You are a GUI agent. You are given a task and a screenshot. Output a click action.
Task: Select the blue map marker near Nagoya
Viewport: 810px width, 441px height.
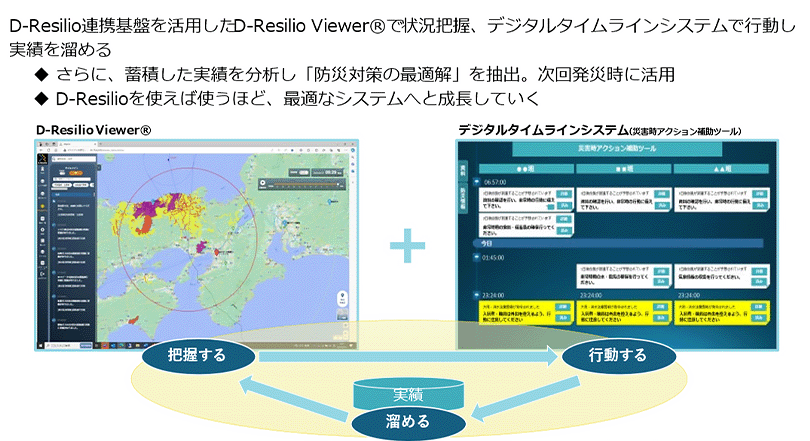point(284,222)
